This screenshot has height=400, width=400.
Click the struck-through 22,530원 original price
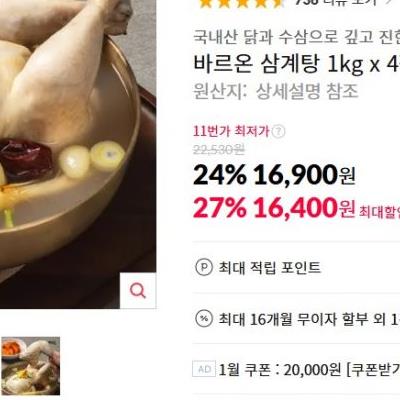click(219, 150)
